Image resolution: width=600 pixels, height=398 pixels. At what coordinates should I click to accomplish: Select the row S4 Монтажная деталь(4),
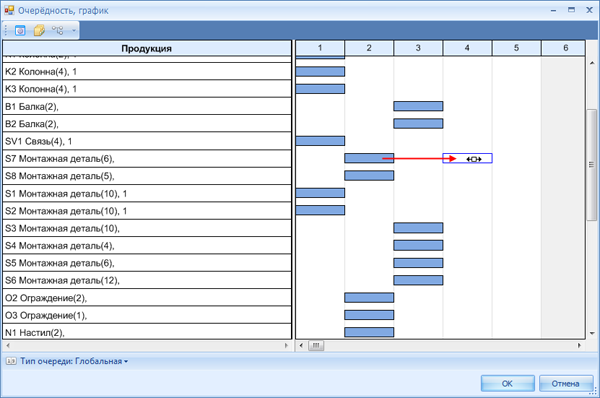[x=147, y=245]
